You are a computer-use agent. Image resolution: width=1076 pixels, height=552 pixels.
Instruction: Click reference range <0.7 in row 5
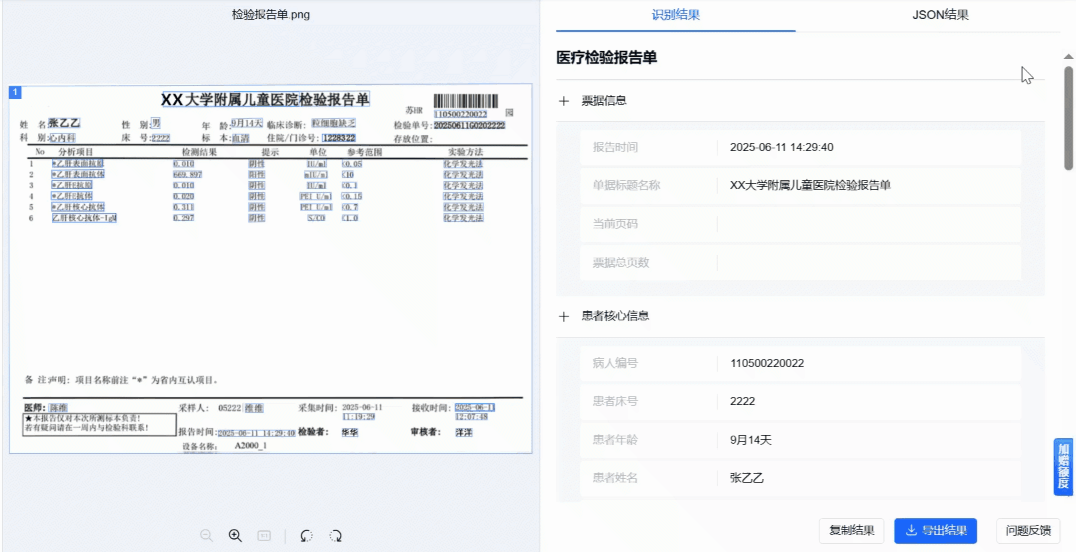(350, 207)
